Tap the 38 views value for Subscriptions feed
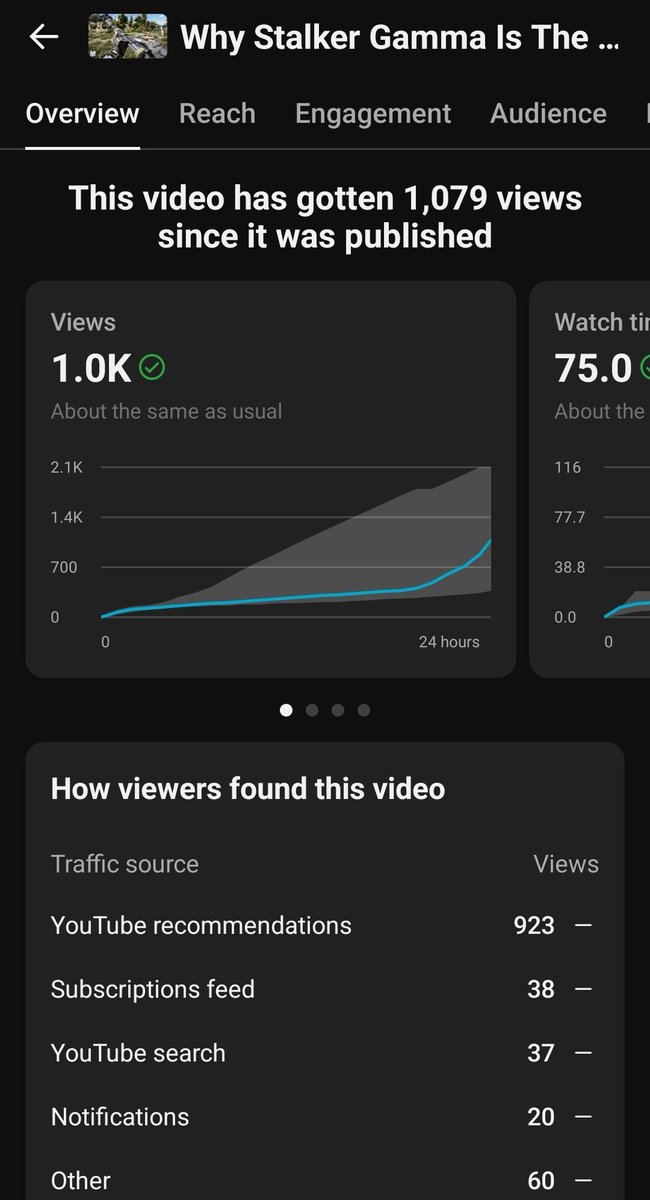Viewport: 650px width, 1200px height. 541,990
